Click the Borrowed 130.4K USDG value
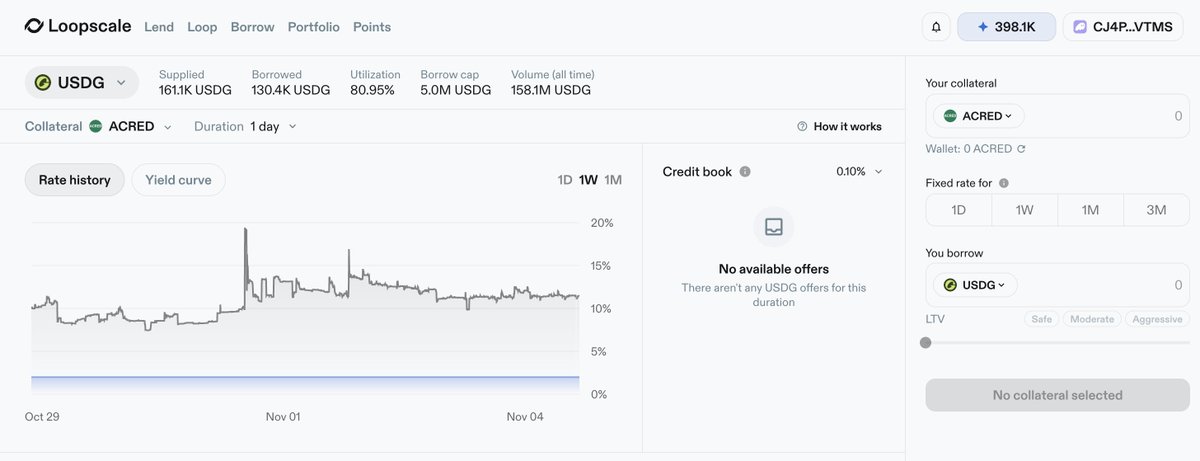Image resolution: width=1200 pixels, height=461 pixels. click(291, 90)
